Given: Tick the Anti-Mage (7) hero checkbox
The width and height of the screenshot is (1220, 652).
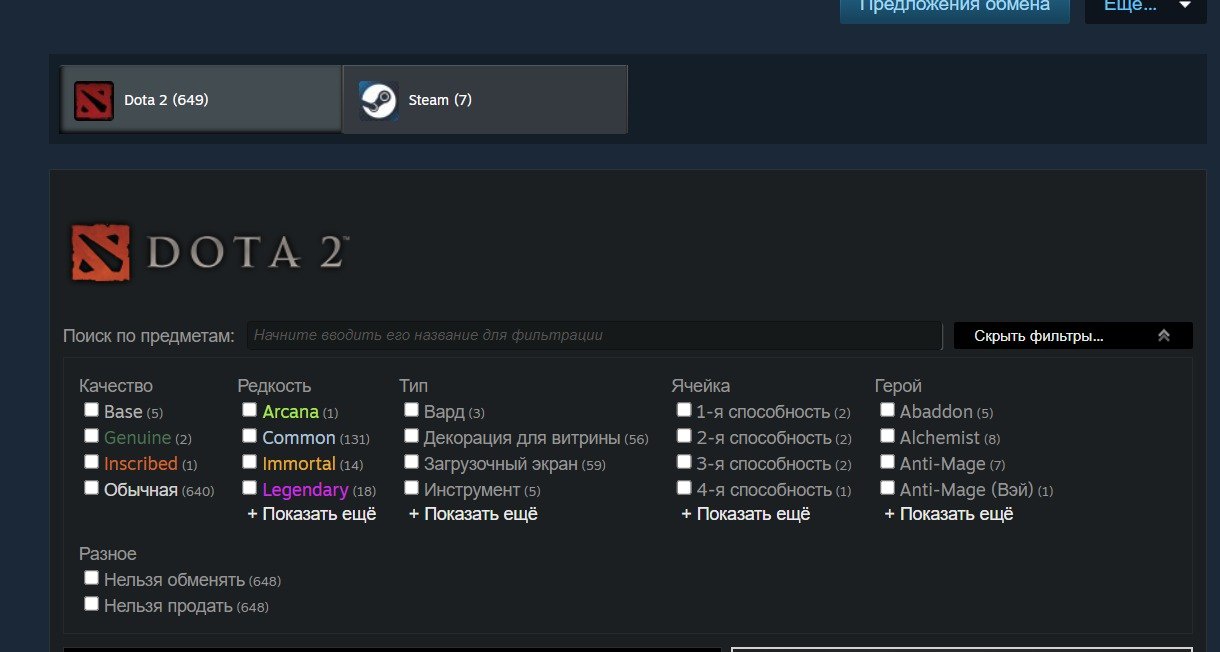Looking at the screenshot, I should coord(888,462).
